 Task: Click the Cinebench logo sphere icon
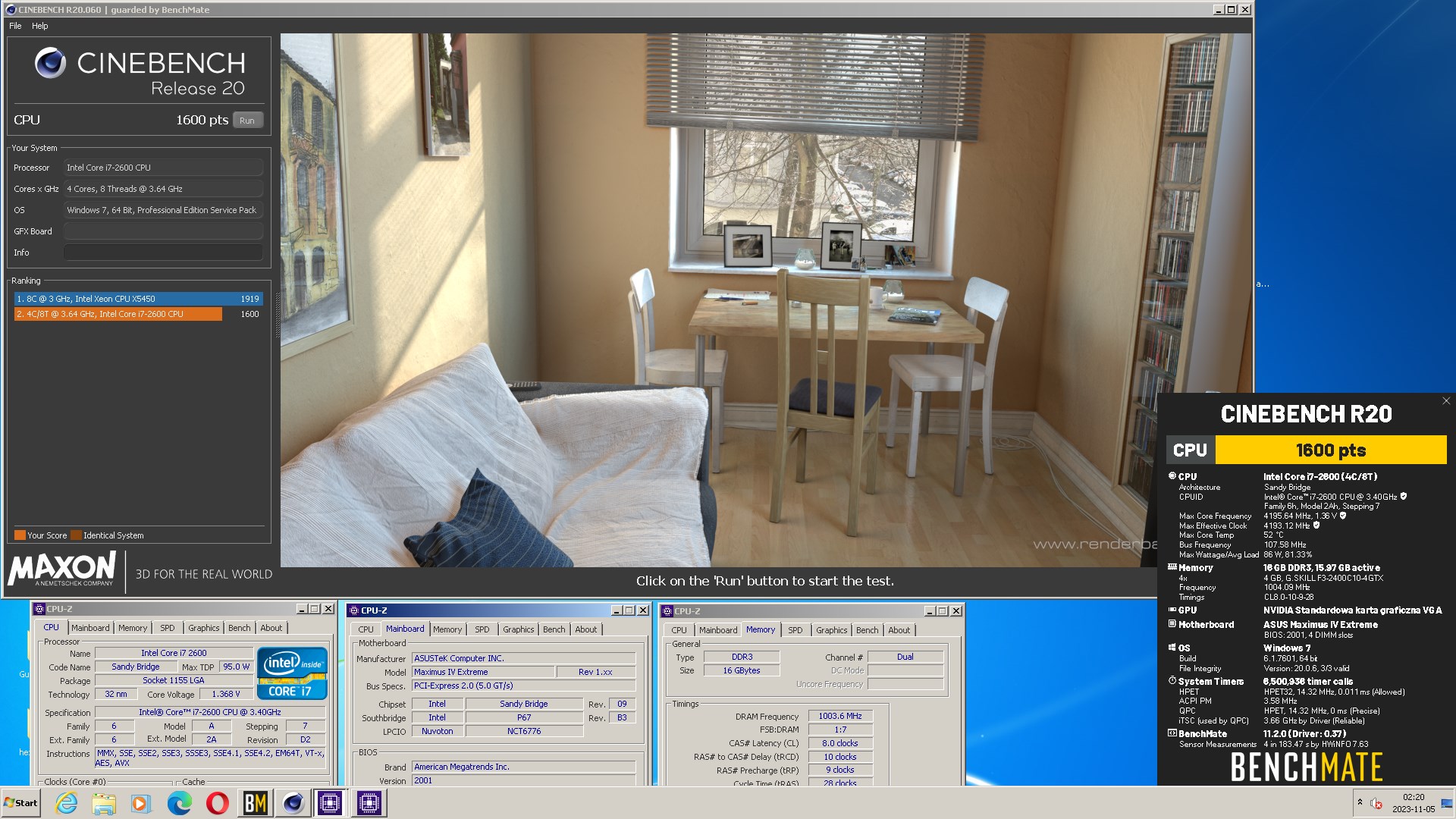click(x=51, y=63)
